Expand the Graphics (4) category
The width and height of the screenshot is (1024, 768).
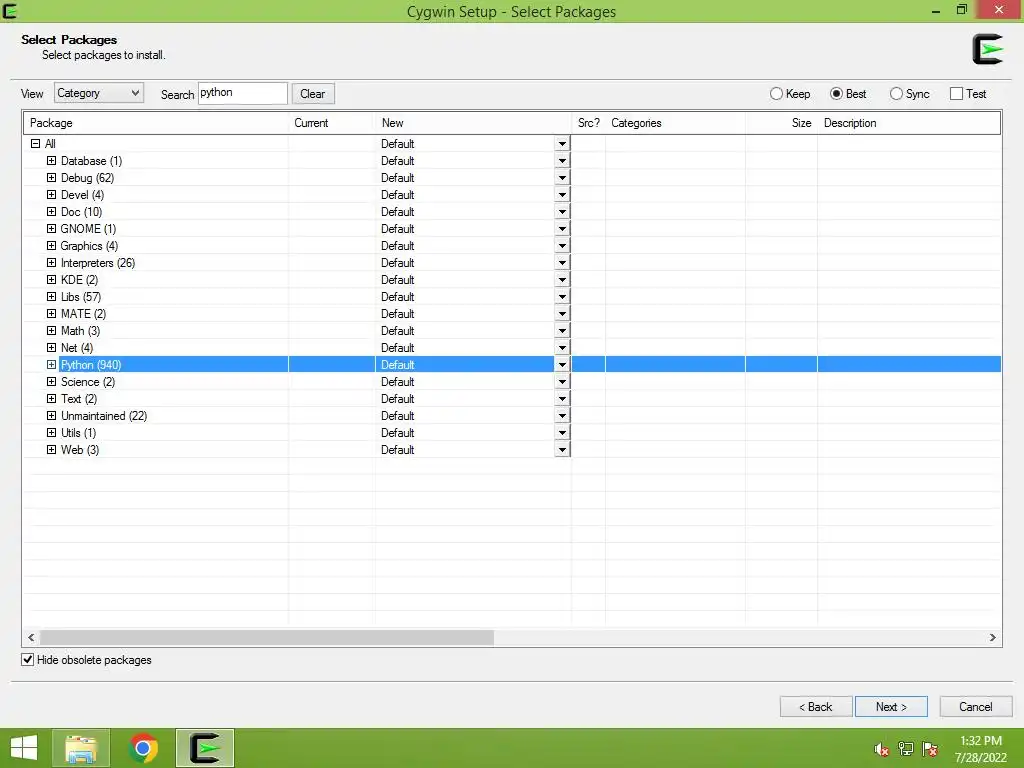[x=52, y=246]
